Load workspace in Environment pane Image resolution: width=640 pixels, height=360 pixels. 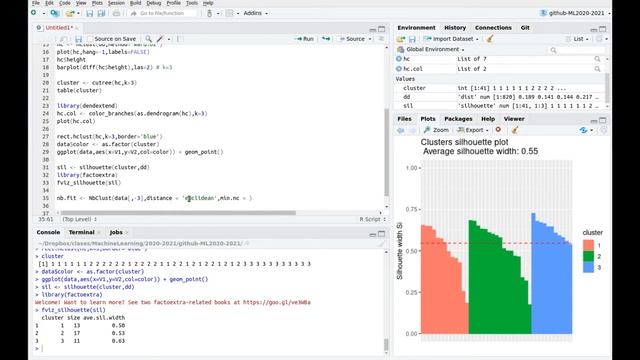pyautogui.click(x=401, y=39)
